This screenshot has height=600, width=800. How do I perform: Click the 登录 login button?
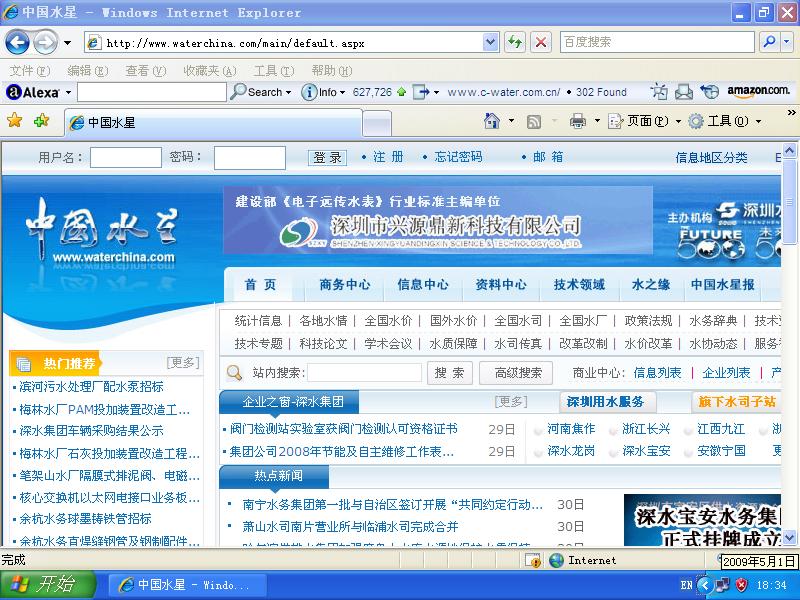tap(327, 157)
